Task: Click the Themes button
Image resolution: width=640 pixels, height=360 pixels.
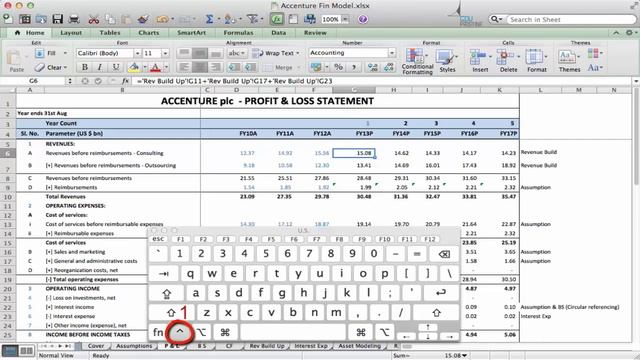Action: (569, 60)
